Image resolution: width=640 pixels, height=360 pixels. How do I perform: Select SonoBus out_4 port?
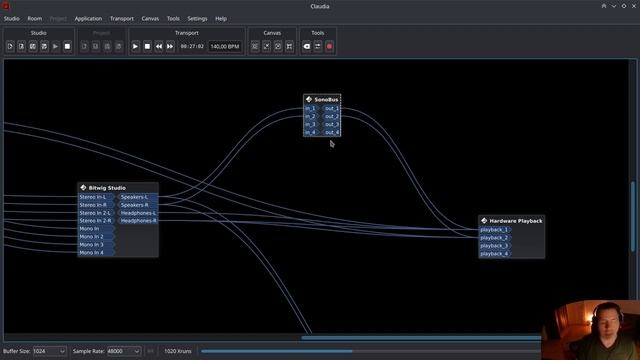click(331, 132)
